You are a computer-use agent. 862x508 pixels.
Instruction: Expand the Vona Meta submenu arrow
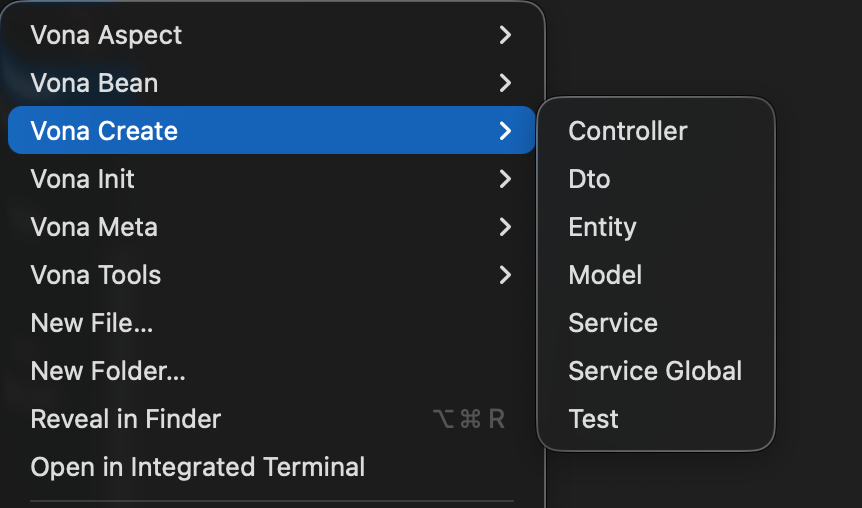505,227
